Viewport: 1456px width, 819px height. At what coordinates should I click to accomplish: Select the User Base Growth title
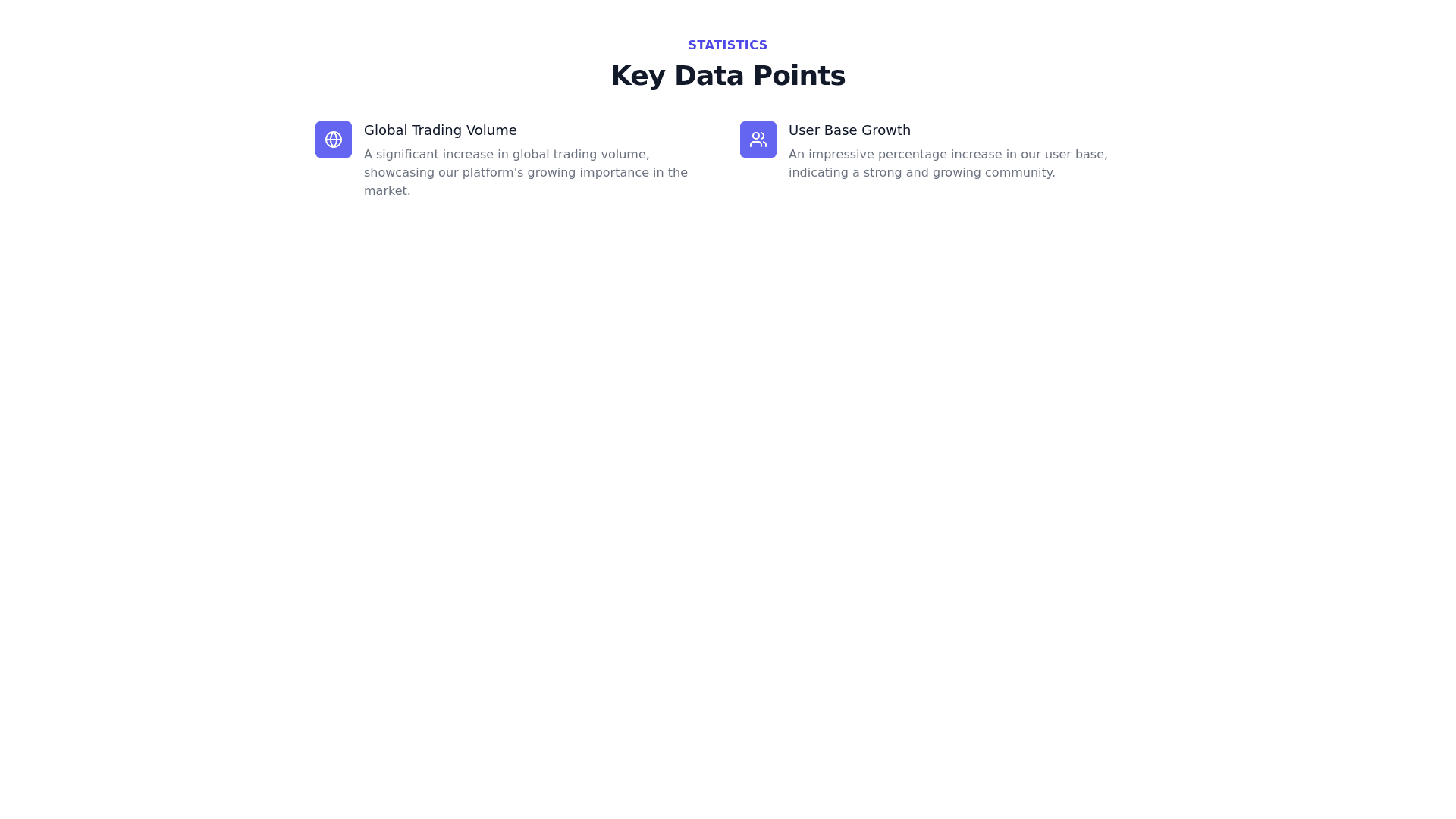pos(849,130)
